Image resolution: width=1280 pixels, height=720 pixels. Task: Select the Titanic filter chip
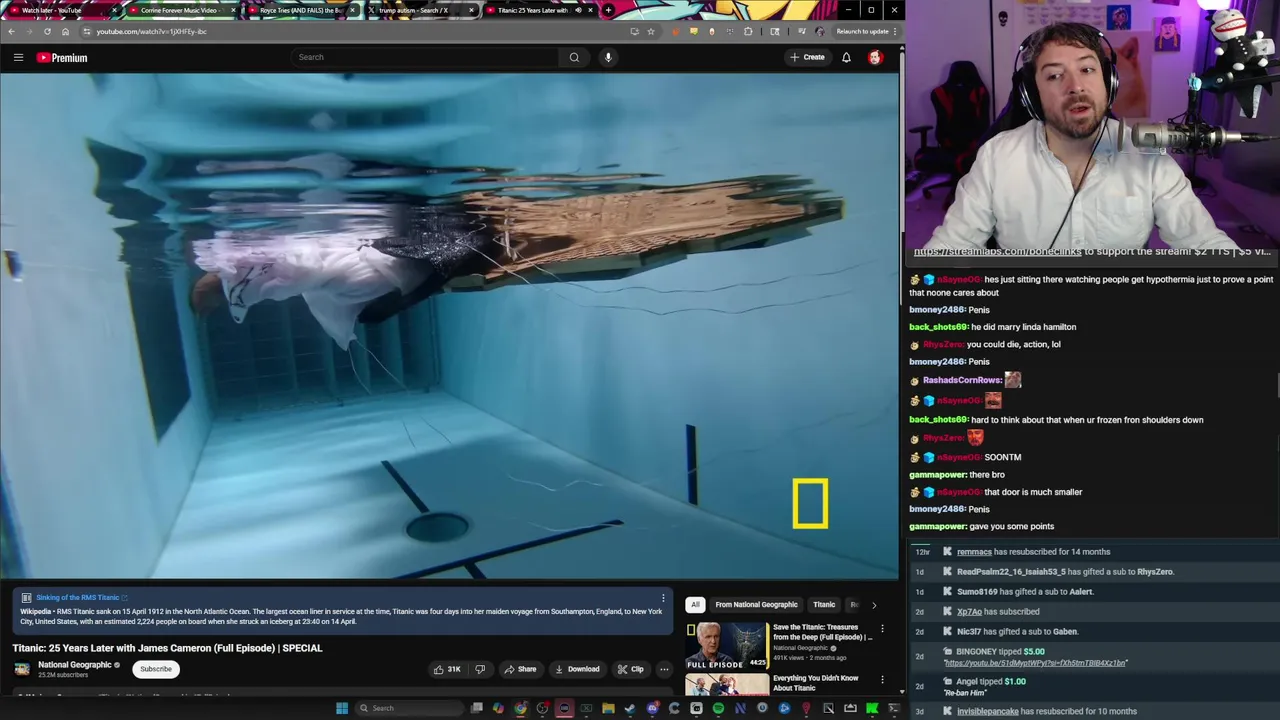point(824,605)
